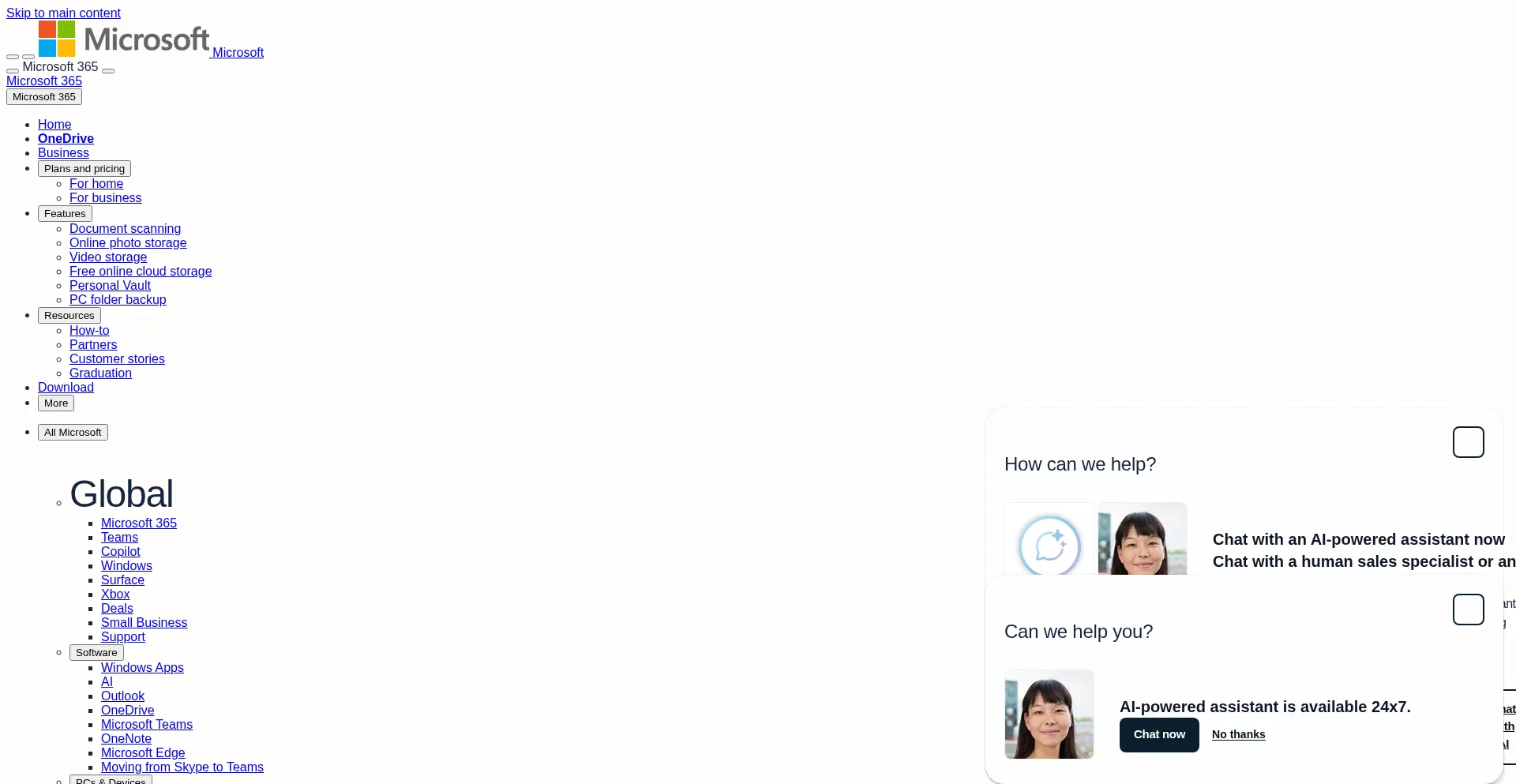
Task: Click the No thanks link
Action: (x=1238, y=735)
